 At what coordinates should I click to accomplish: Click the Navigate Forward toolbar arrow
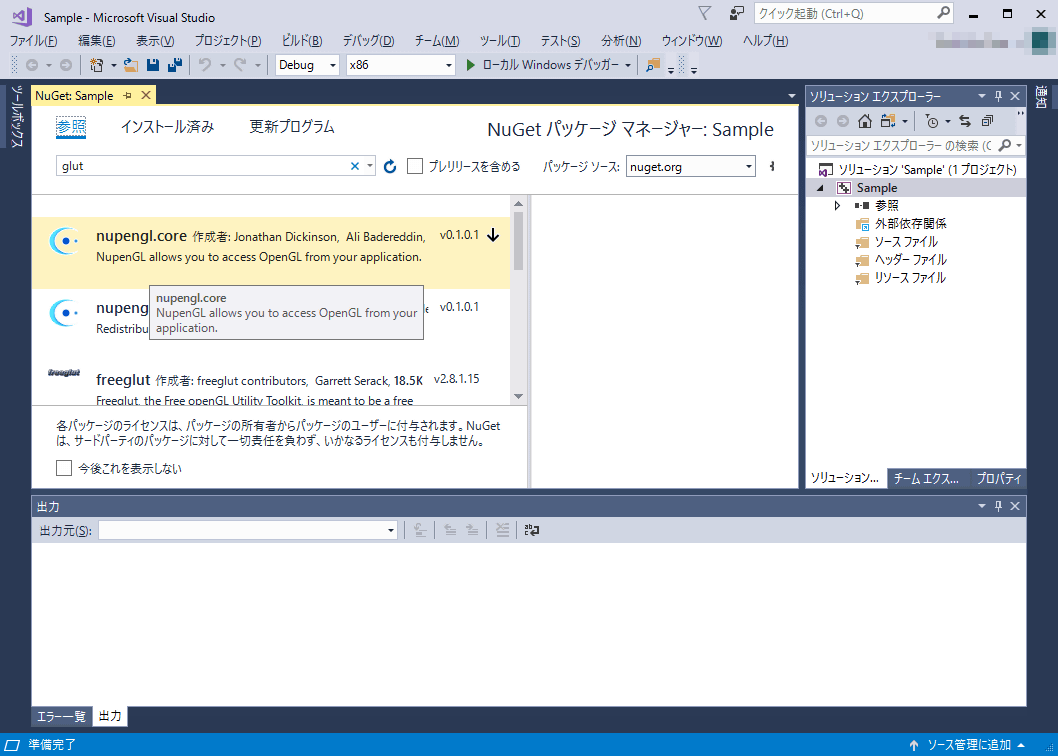click(65, 65)
